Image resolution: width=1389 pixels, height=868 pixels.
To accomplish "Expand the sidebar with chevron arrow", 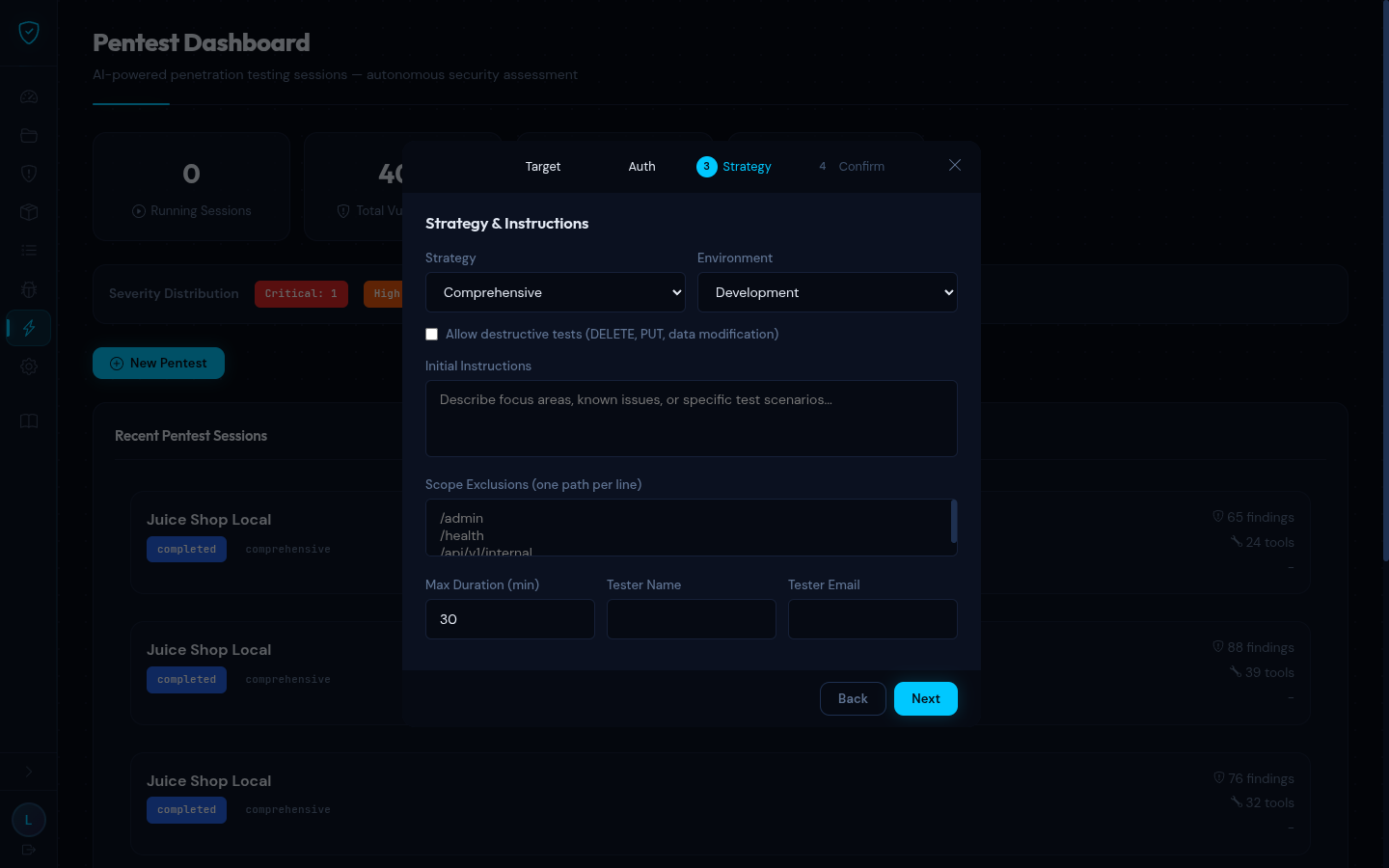I will click(x=29, y=772).
